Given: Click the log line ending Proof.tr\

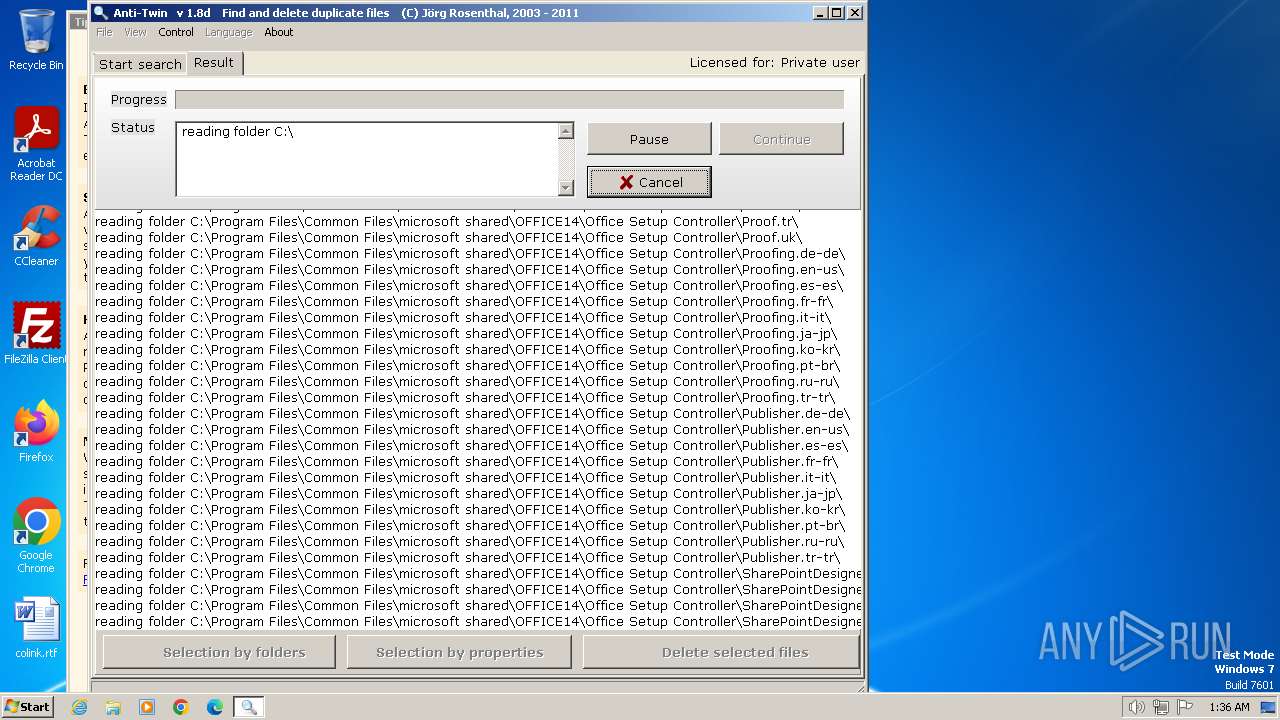Looking at the screenshot, I should pyautogui.click(x=448, y=222).
